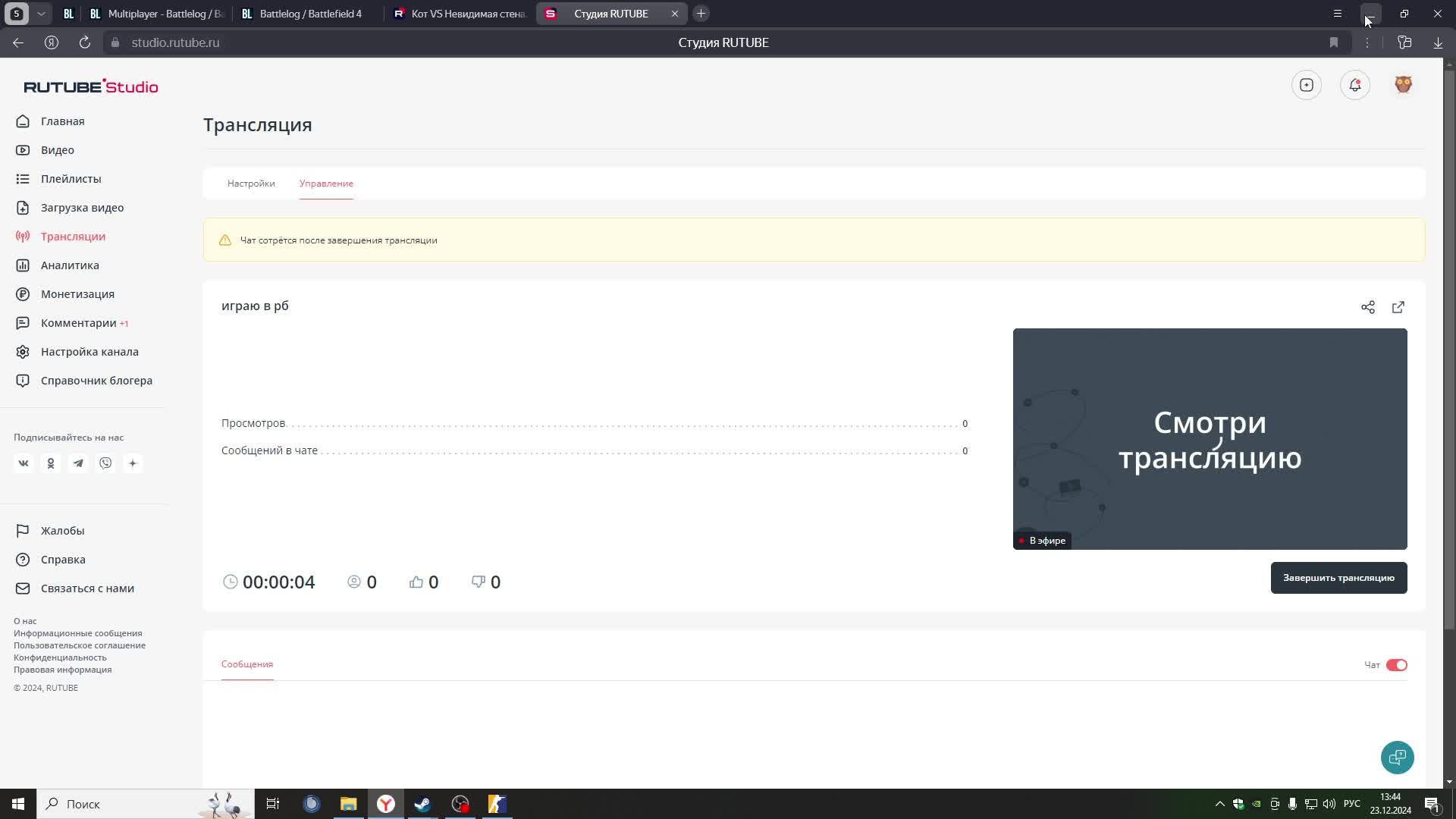Open the Telegram social link icon
This screenshot has width=1456, height=819.
tap(78, 463)
